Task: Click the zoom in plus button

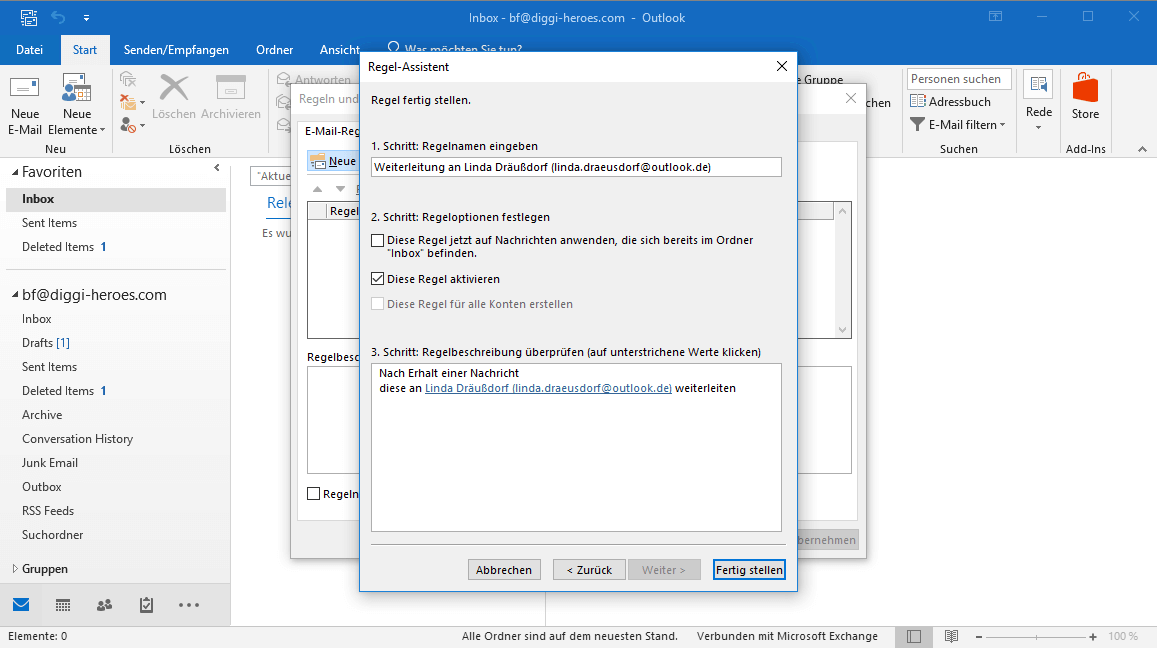Action: (x=1093, y=636)
